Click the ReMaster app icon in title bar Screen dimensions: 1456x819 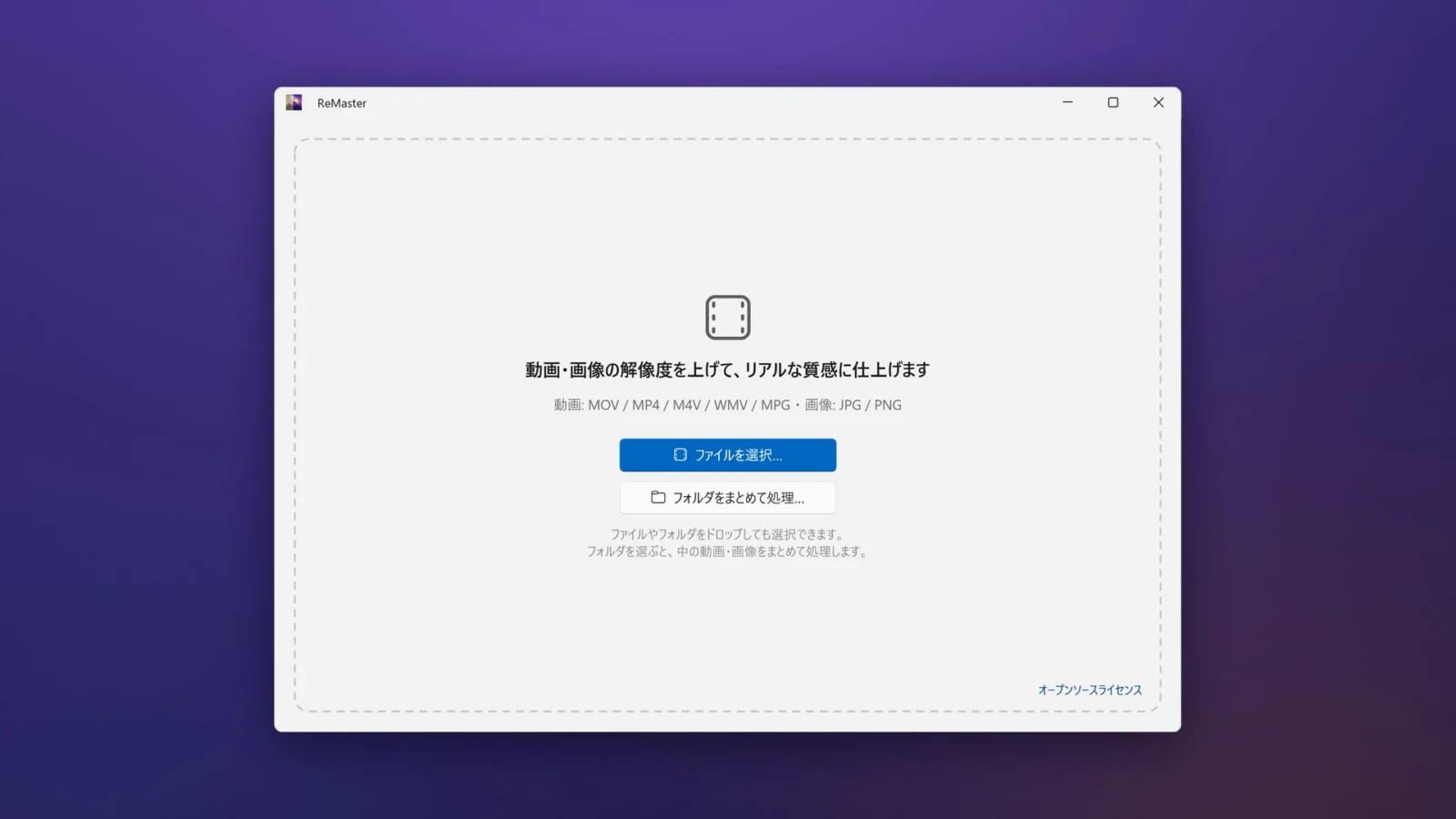294,103
